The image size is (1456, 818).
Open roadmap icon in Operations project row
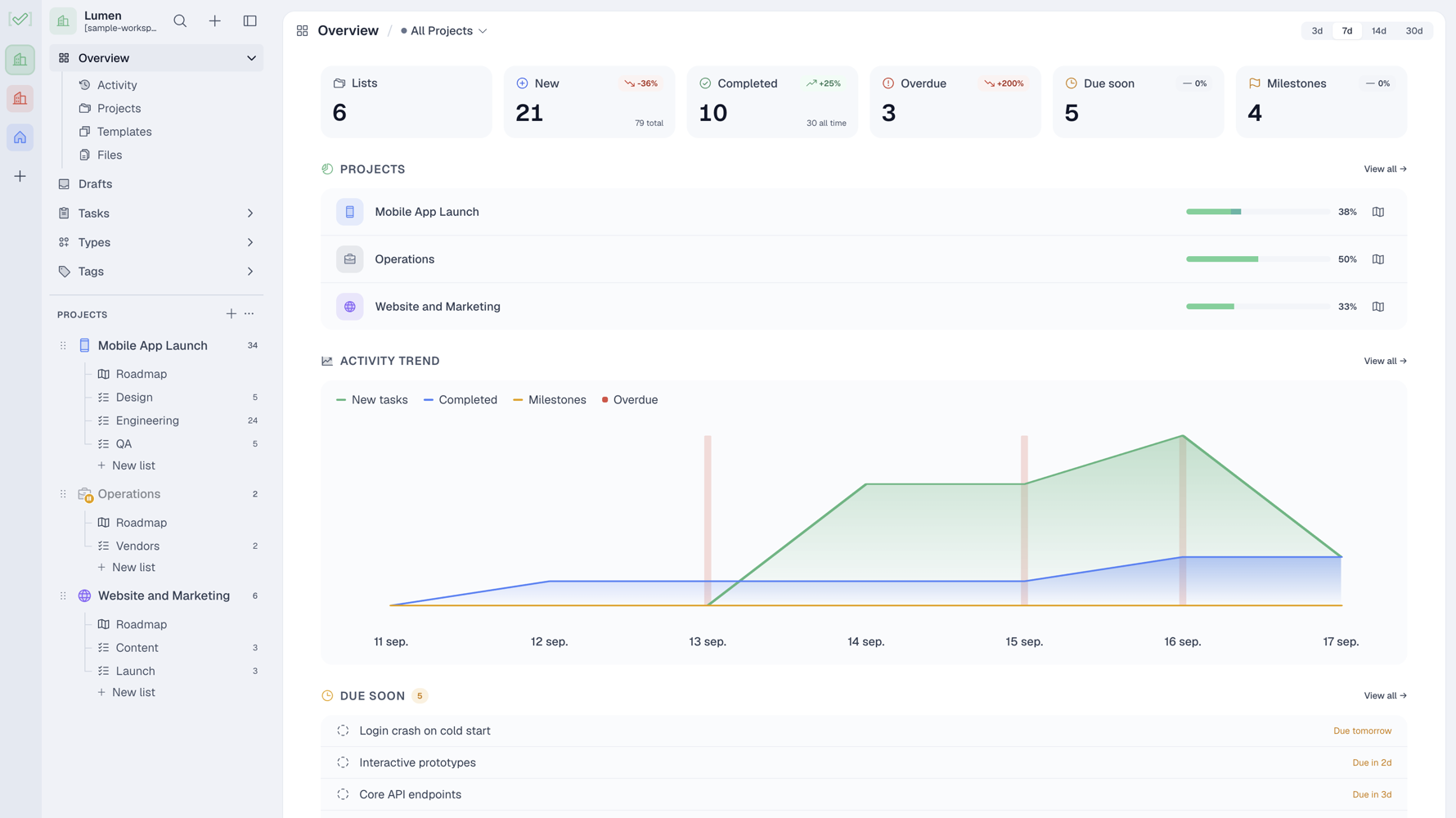pyautogui.click(x=1378, y=259)
